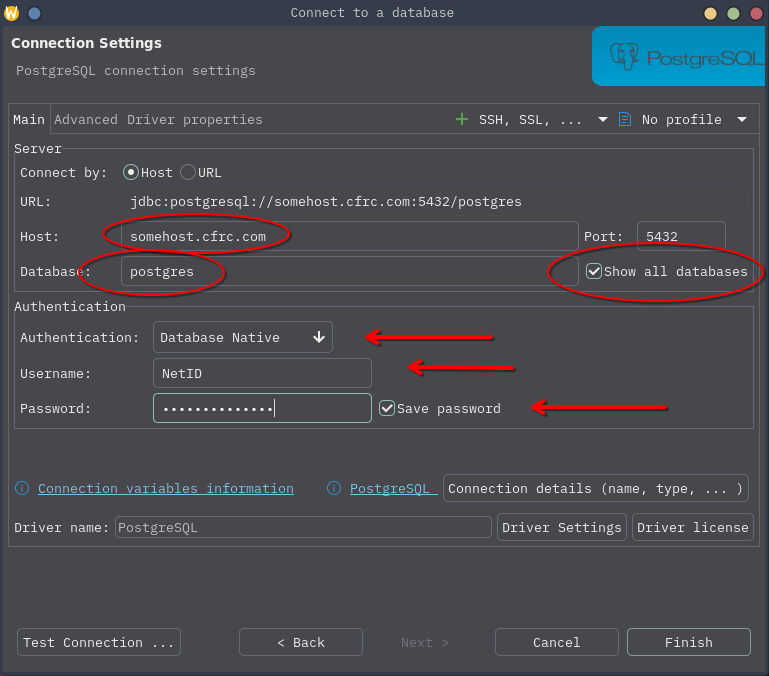
Task: Click the green maximize window button
Action: click(x=733, y=13)
